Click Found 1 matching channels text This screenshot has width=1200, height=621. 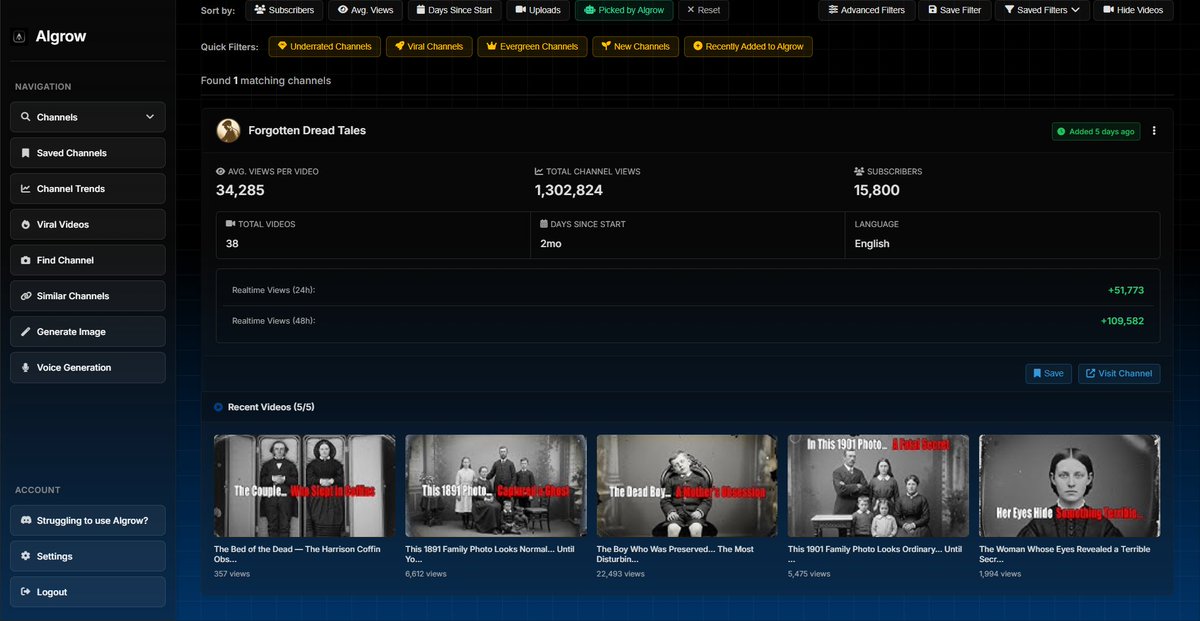coord(266,80)
